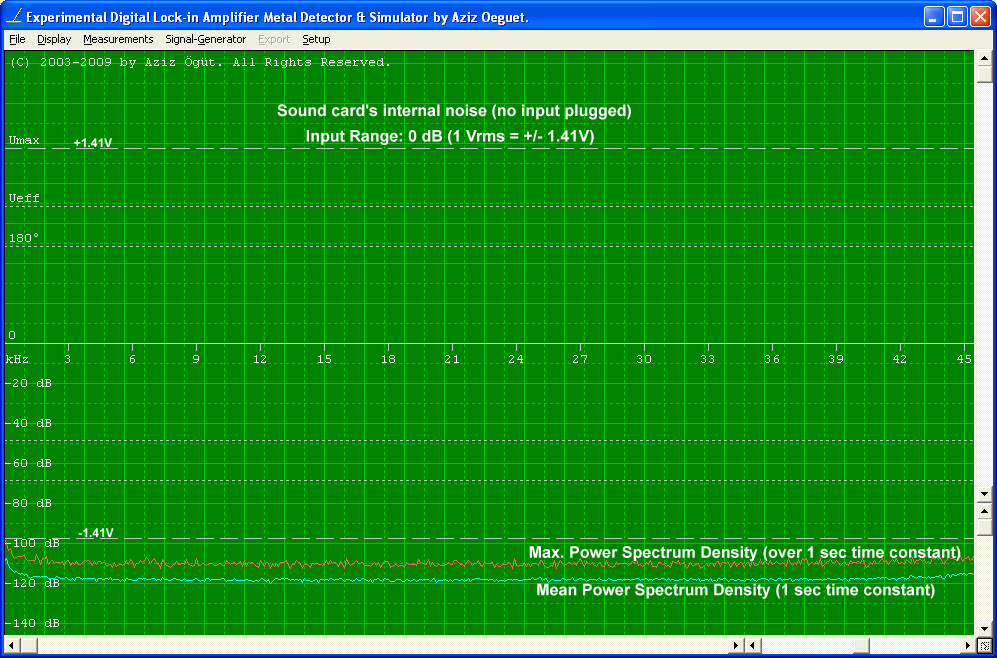Screen dimensions: 997x658
Task: Click the metal detector app icon in title bar
Action: pyautogui.click(x=13, y=16)
